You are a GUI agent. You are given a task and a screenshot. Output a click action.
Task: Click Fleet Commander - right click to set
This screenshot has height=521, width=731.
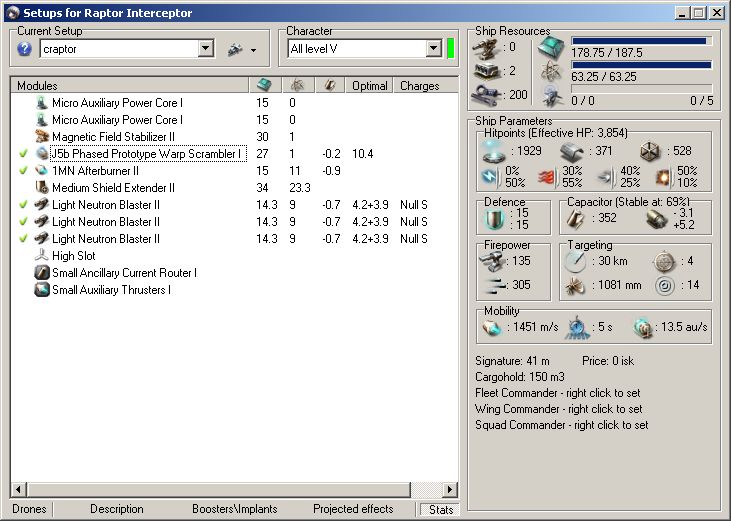tap(558, 393)
